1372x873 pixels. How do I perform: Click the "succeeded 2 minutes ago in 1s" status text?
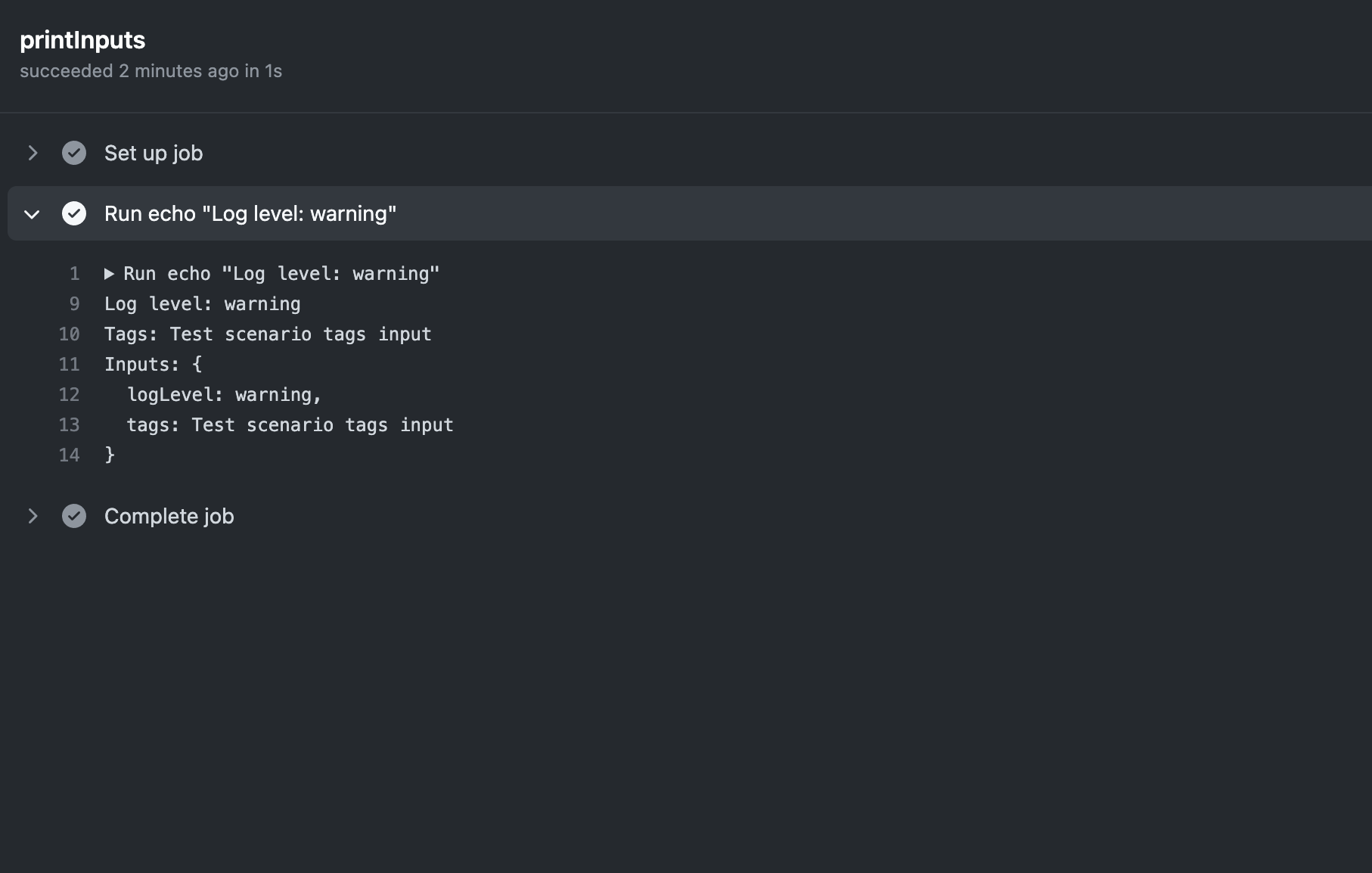pyautogui.click(x=151, y=71)
